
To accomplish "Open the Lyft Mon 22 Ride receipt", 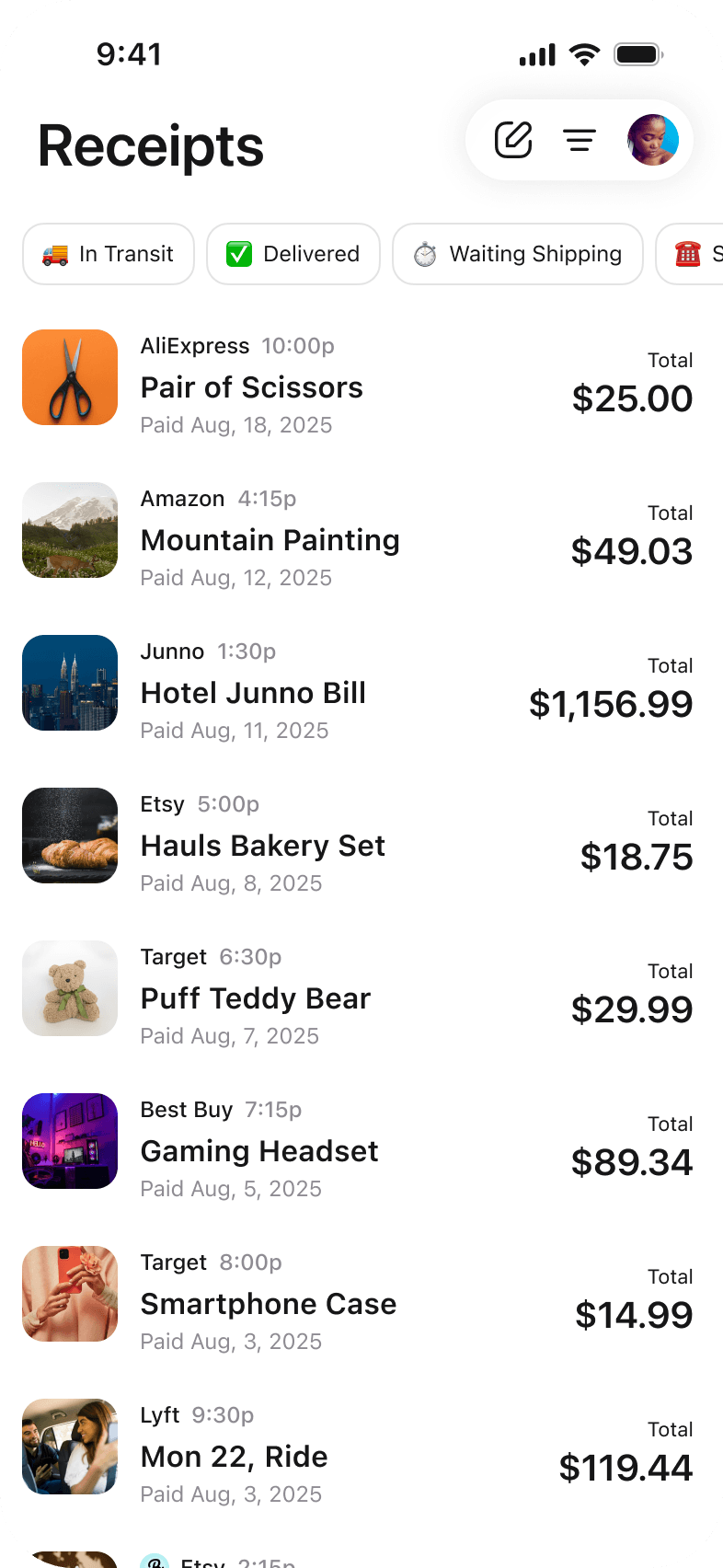I will click(234, 1457).
